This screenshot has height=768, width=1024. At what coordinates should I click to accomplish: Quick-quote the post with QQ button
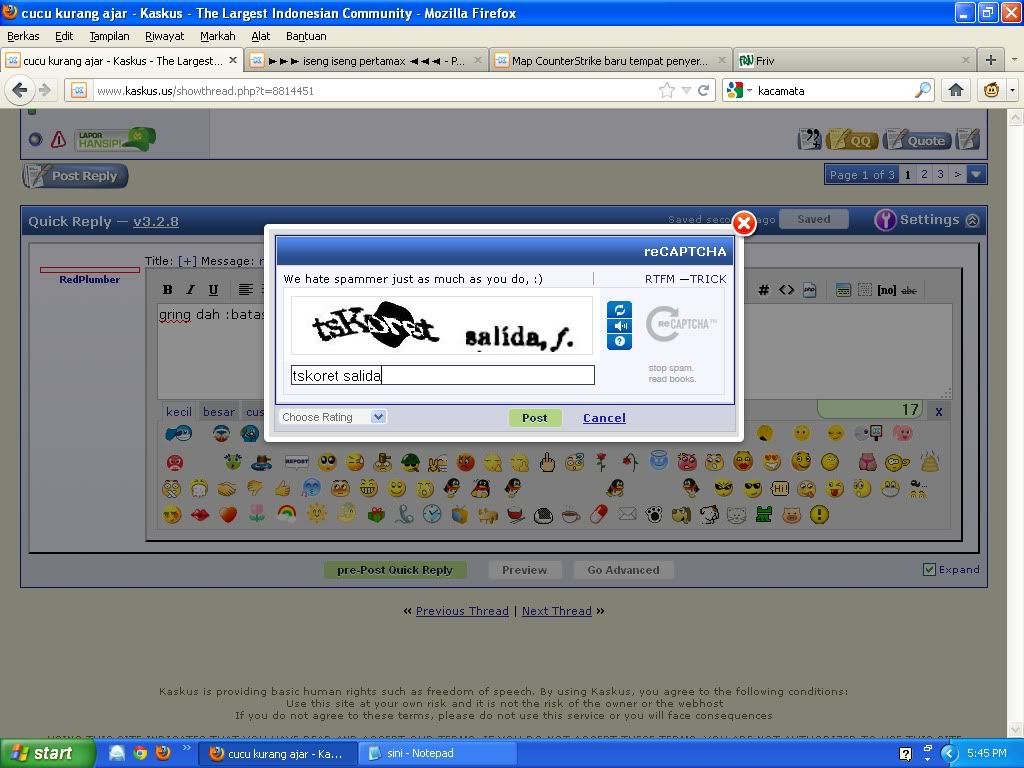tap(852, 140)
